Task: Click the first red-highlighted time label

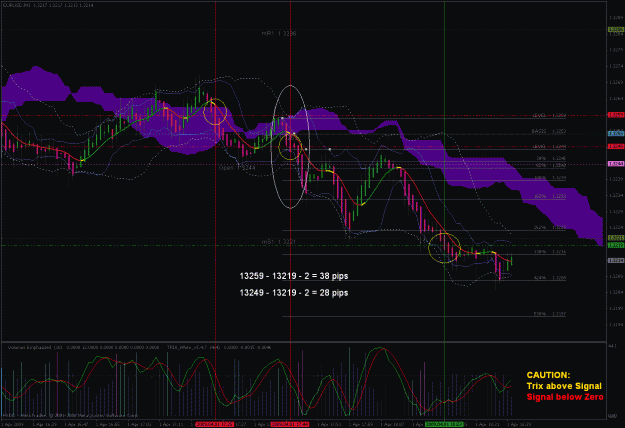Action: 214,425
